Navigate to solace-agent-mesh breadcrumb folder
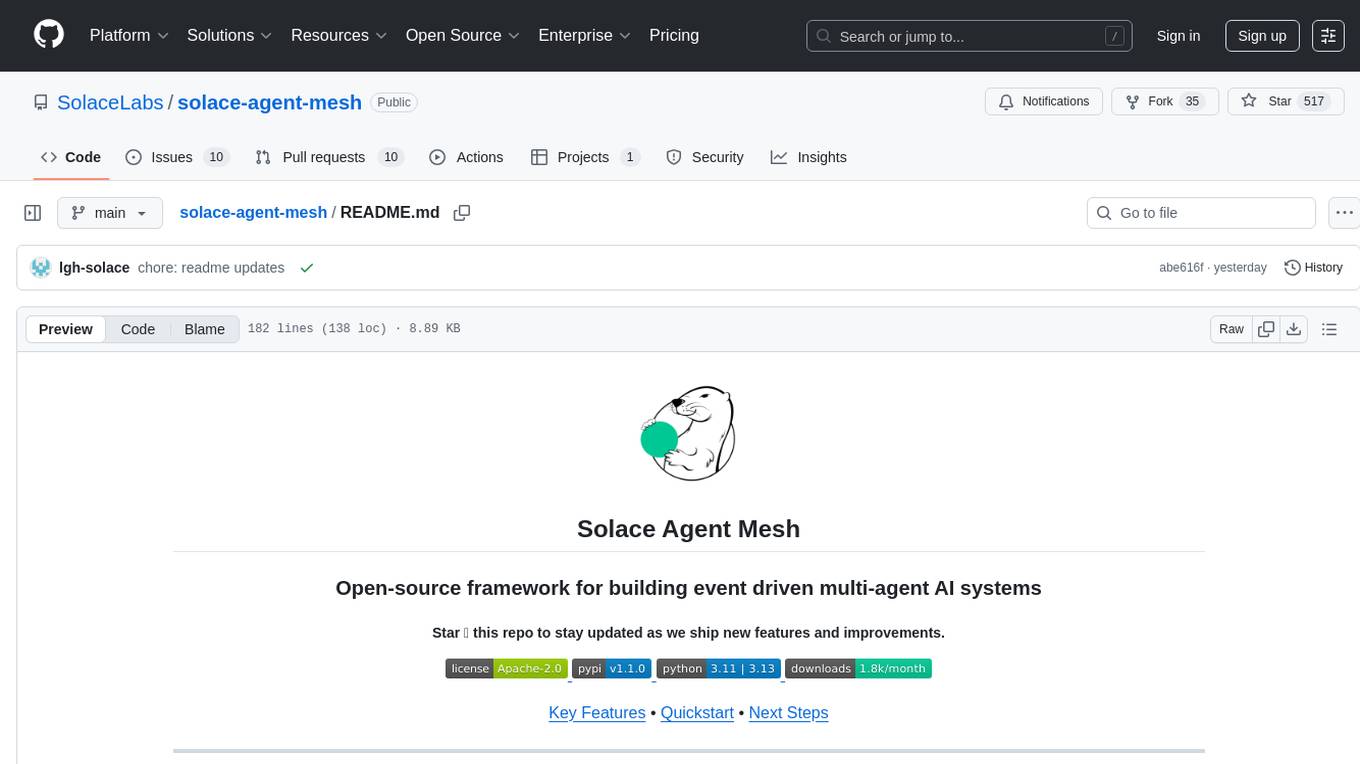The image size is (1360, 764). (x=253, y=212)
